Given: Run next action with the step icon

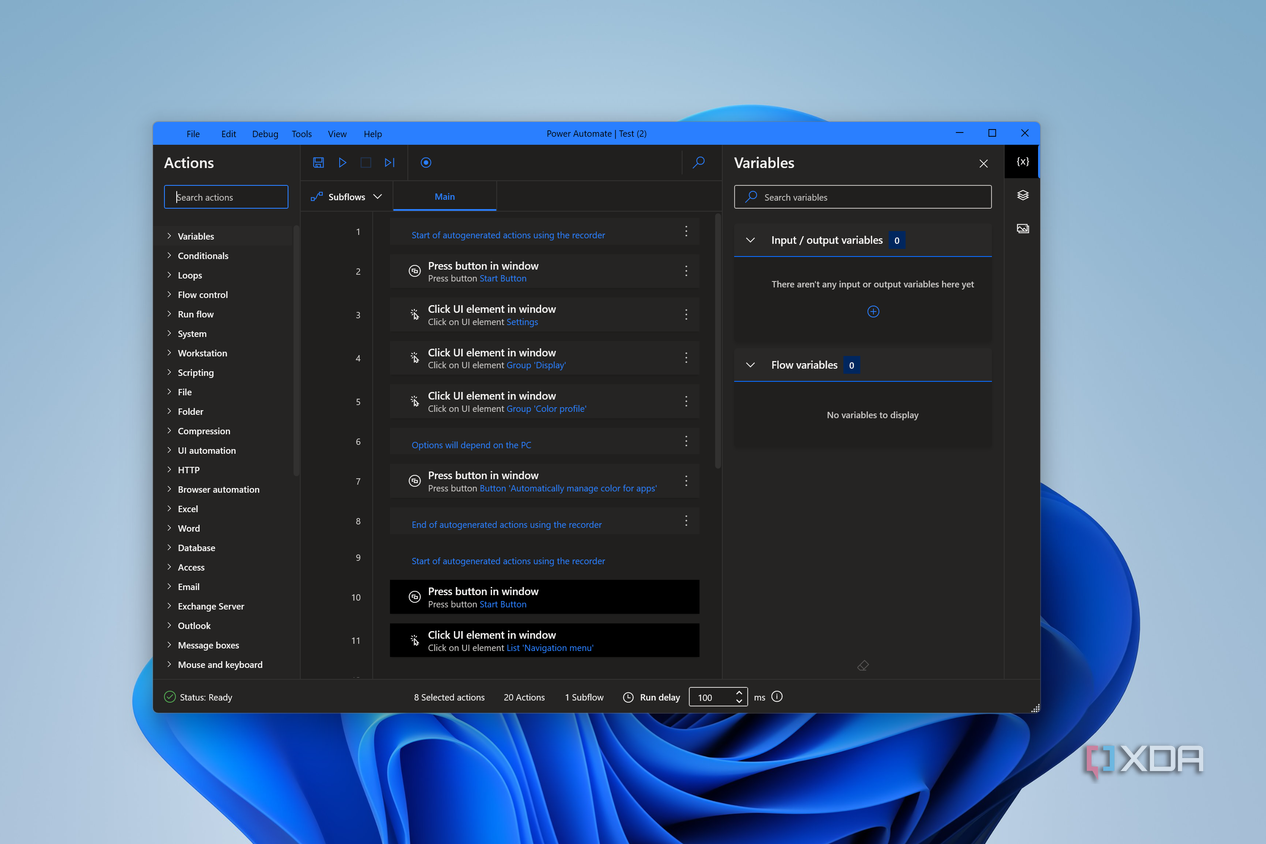Looking at the screenshot, I should (390, 162).
